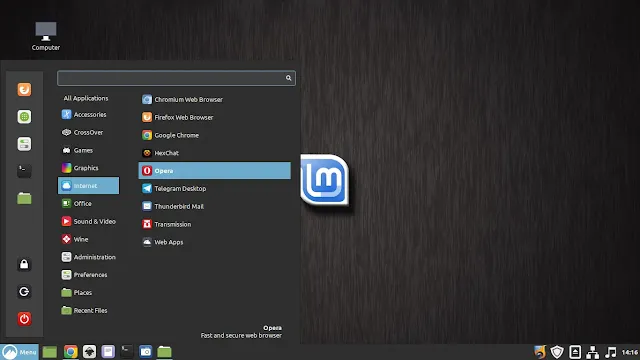Click the purple notes app icon in the panel
This screenshot has height=360, width=640.
pos(108,352)
